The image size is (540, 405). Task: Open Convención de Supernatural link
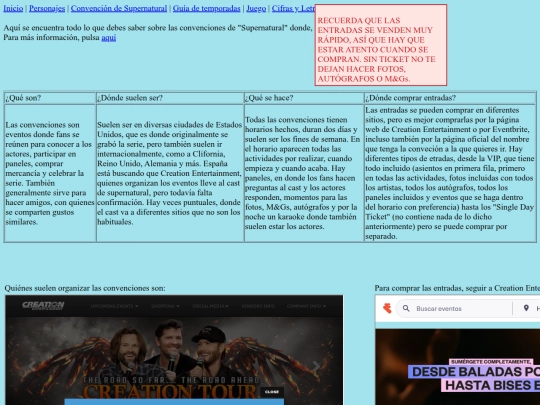coord(119,8)
